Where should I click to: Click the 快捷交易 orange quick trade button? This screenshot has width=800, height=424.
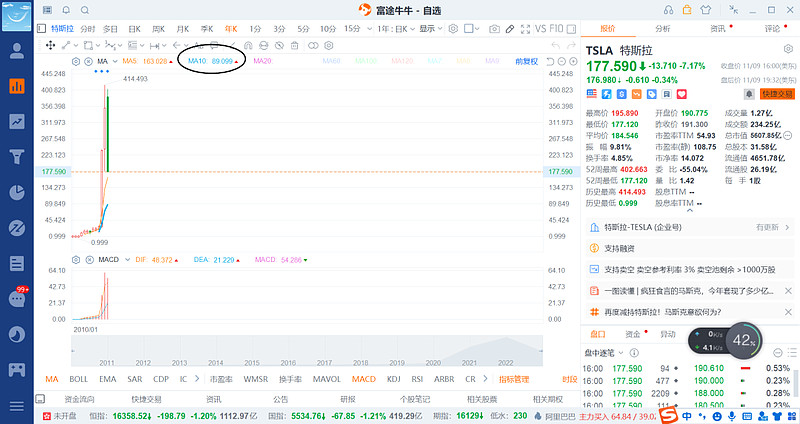(778, 94)
